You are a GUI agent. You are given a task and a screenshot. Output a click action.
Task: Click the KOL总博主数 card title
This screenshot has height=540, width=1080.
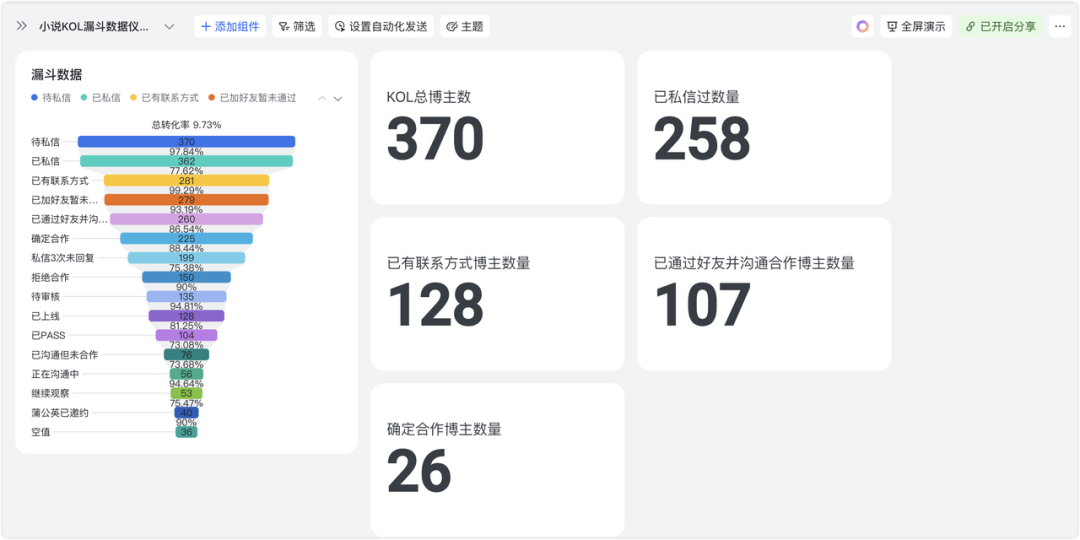click(x=428, y=97)
